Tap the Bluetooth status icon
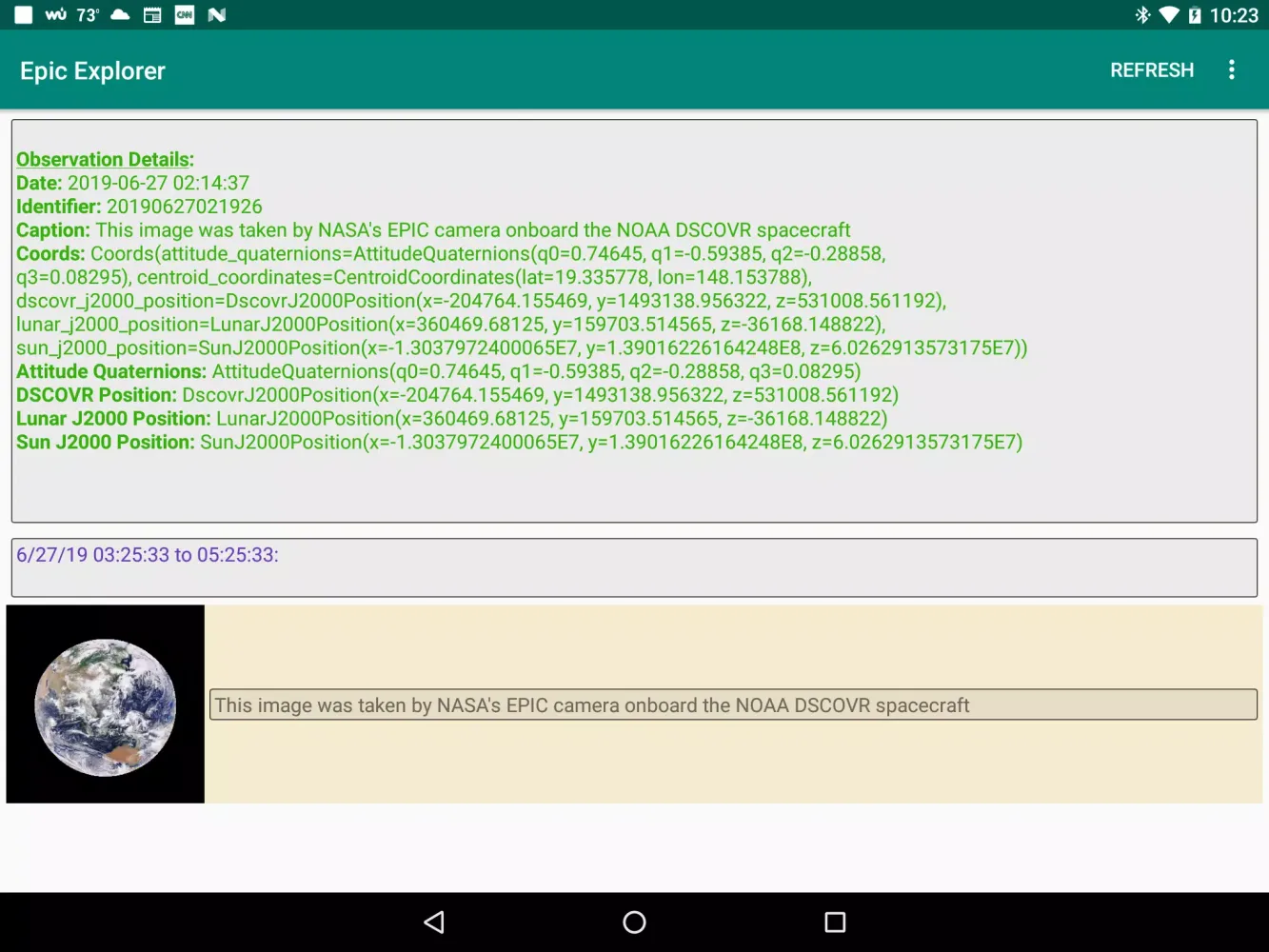 pyautogui.click(x=1142, y=14)
